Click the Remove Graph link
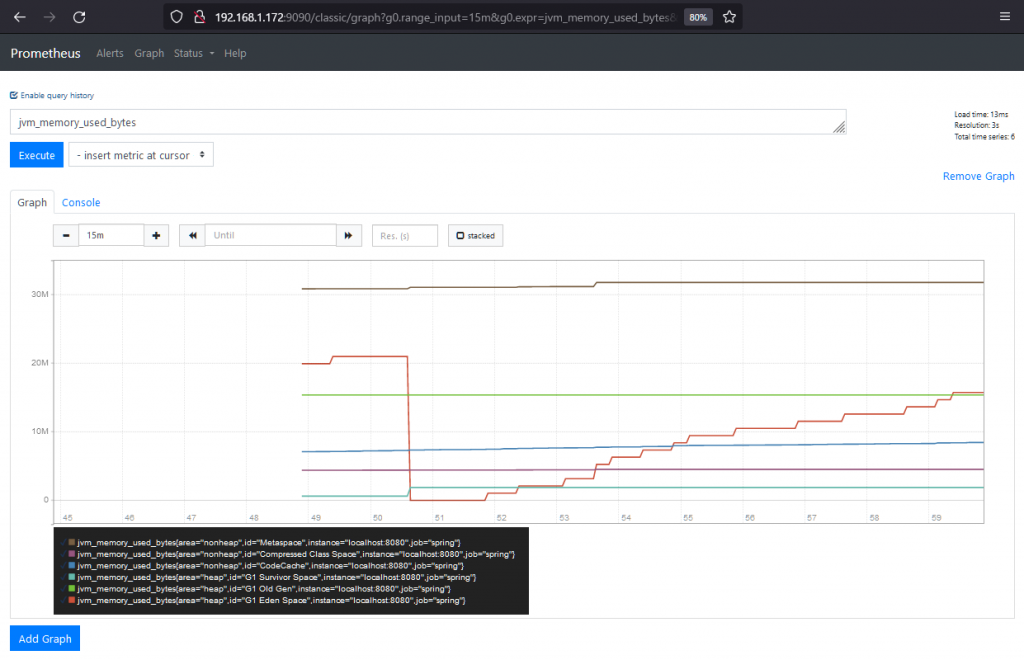Screen dimensions: 1024x660 [x=978, y=176]
